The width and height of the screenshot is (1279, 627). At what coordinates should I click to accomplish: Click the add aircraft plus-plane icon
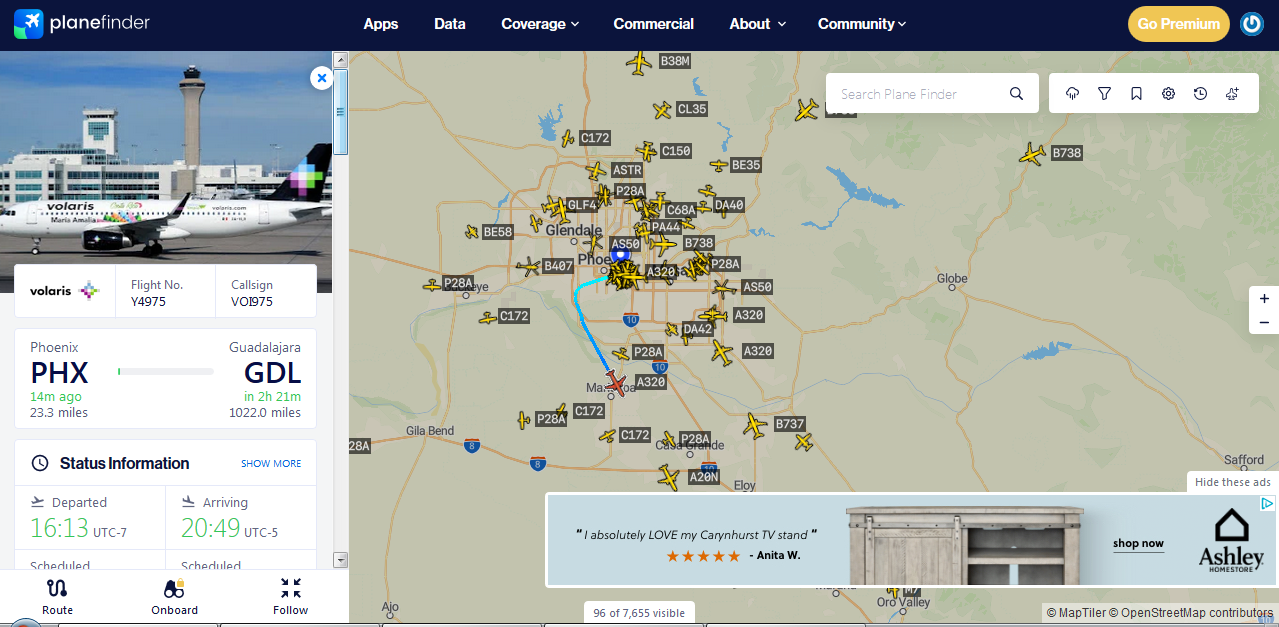pos(1232,94)
